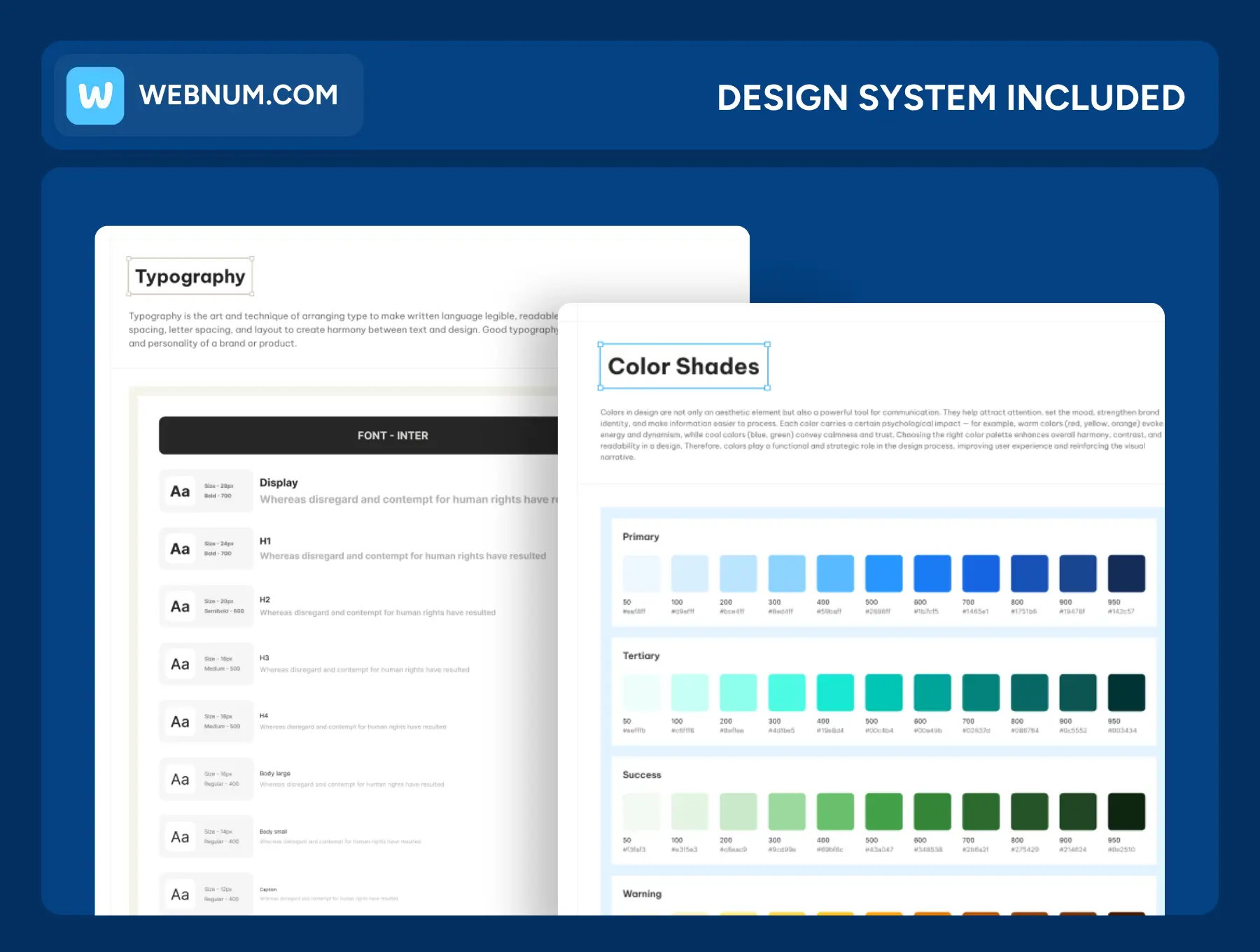Click the DESIGN SYSTEM INCLUDED heading
The height and width of the screenshot is (952, 1260).
click(x=951, y=97)
